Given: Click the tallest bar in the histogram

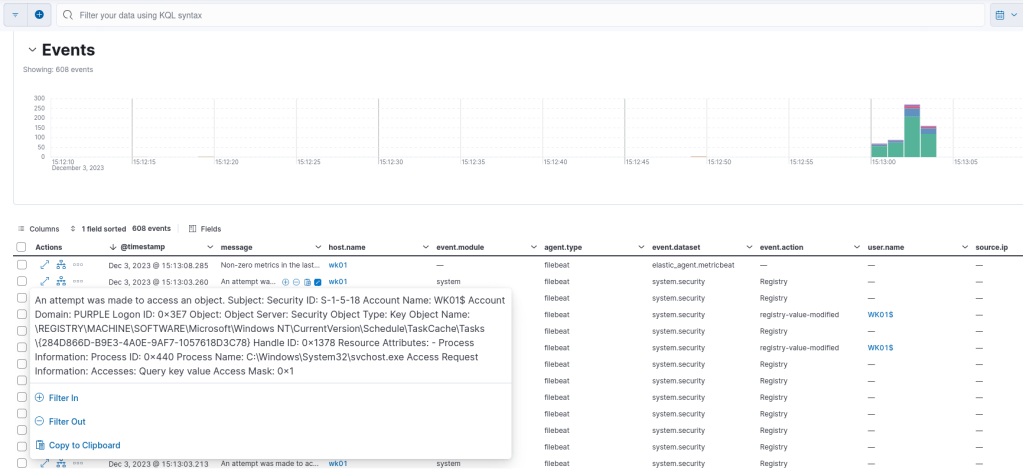Looking at the screenshot, I should pos(911,130).
